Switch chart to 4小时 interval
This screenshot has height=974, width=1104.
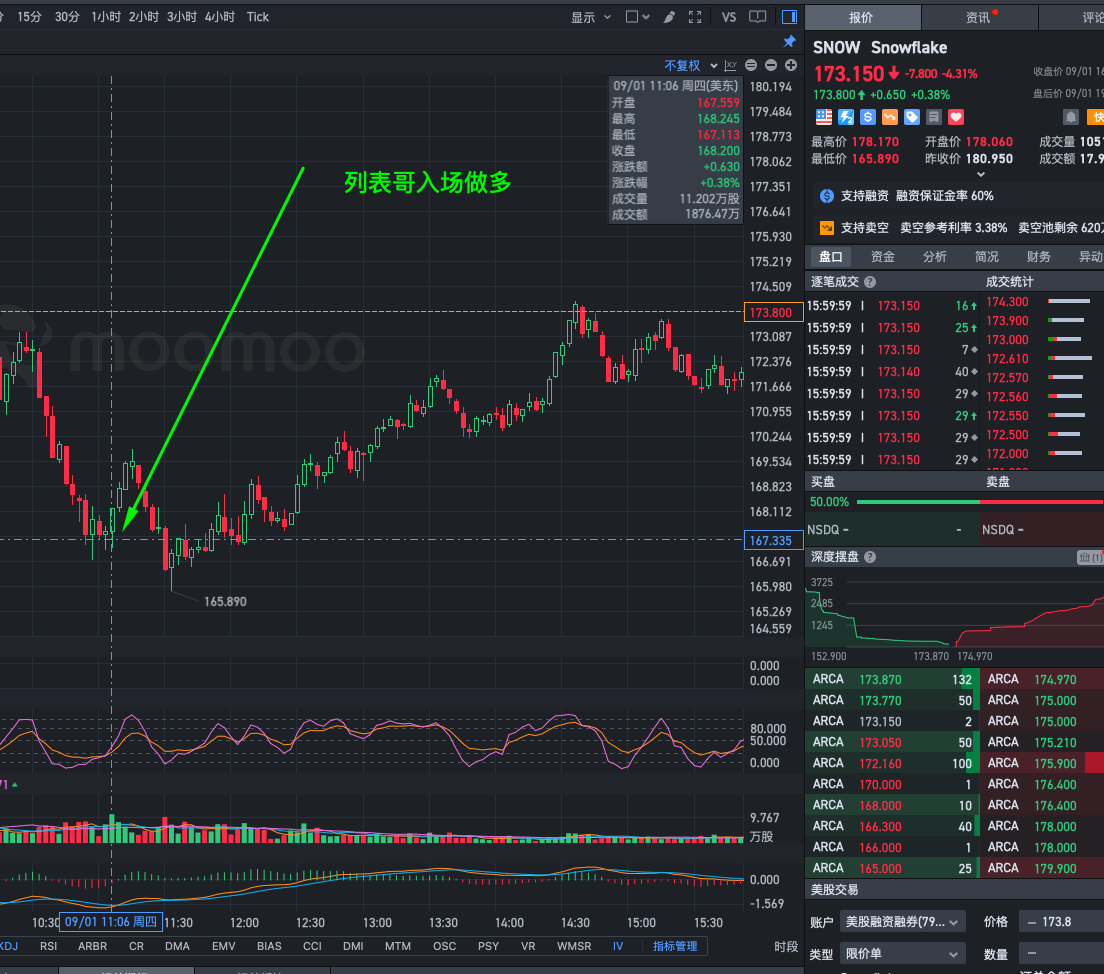[220, 17]
